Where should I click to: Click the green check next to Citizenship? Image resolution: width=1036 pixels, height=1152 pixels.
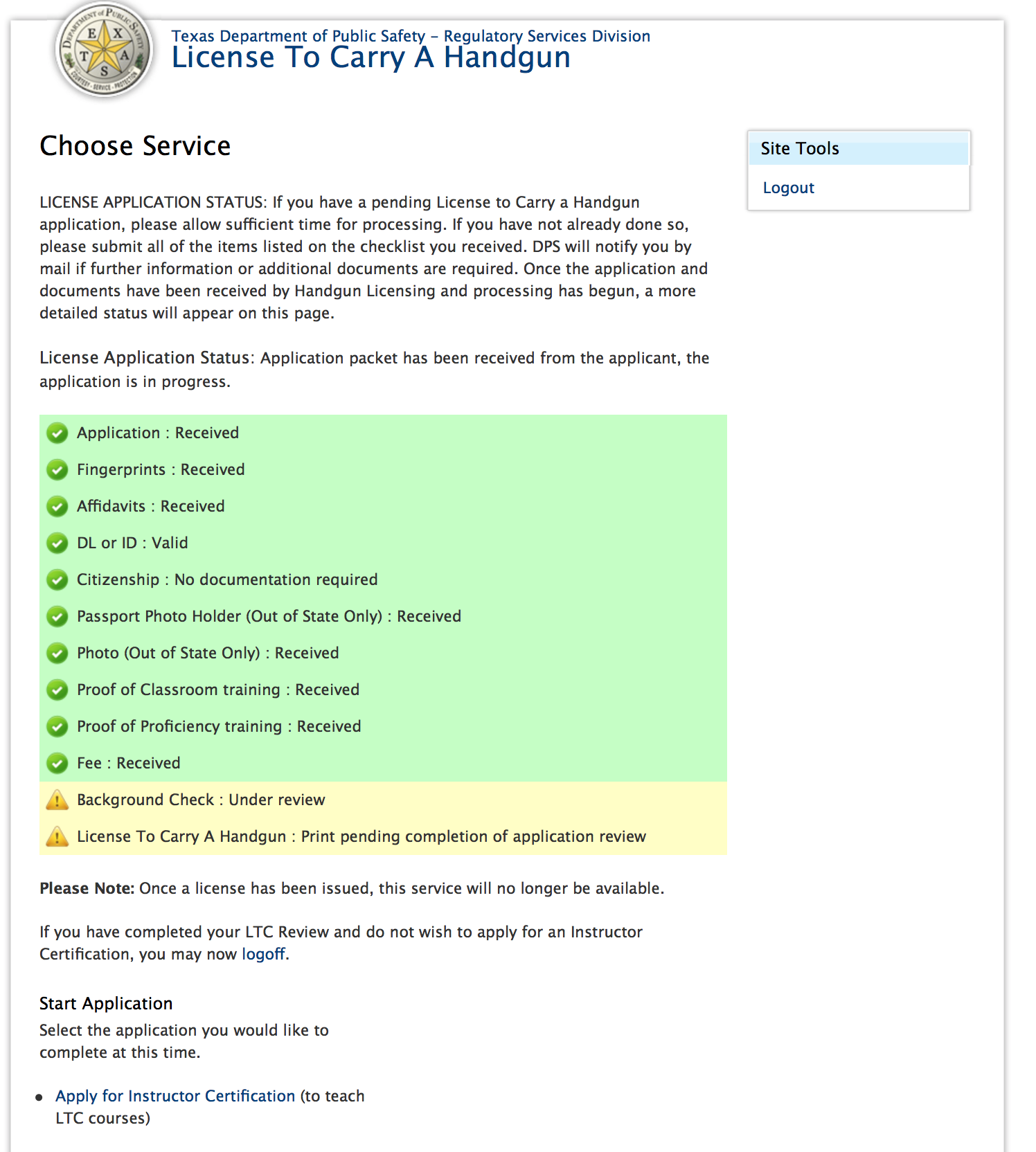click(57, 580)
